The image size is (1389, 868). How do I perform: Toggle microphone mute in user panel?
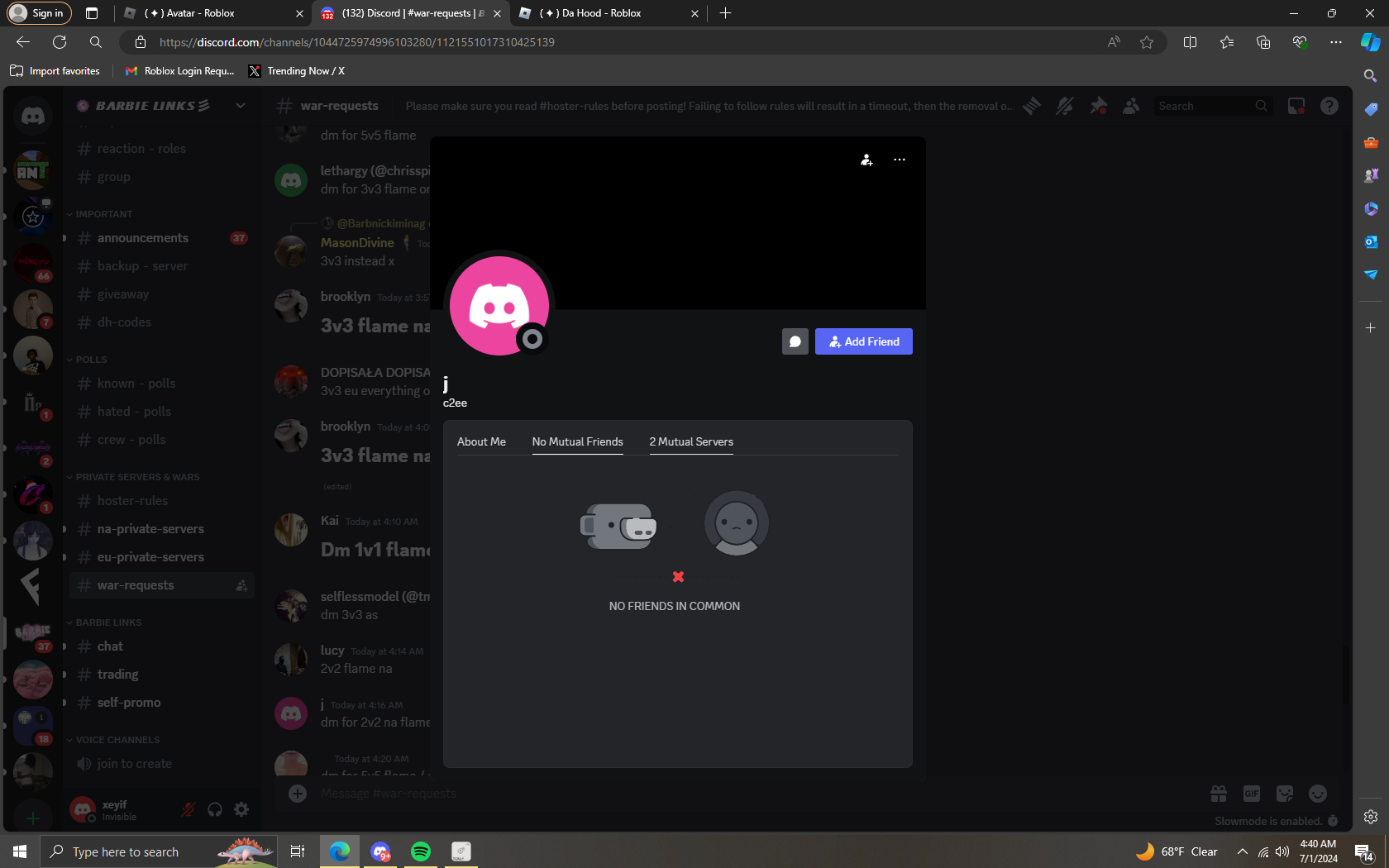click(189, 809)
